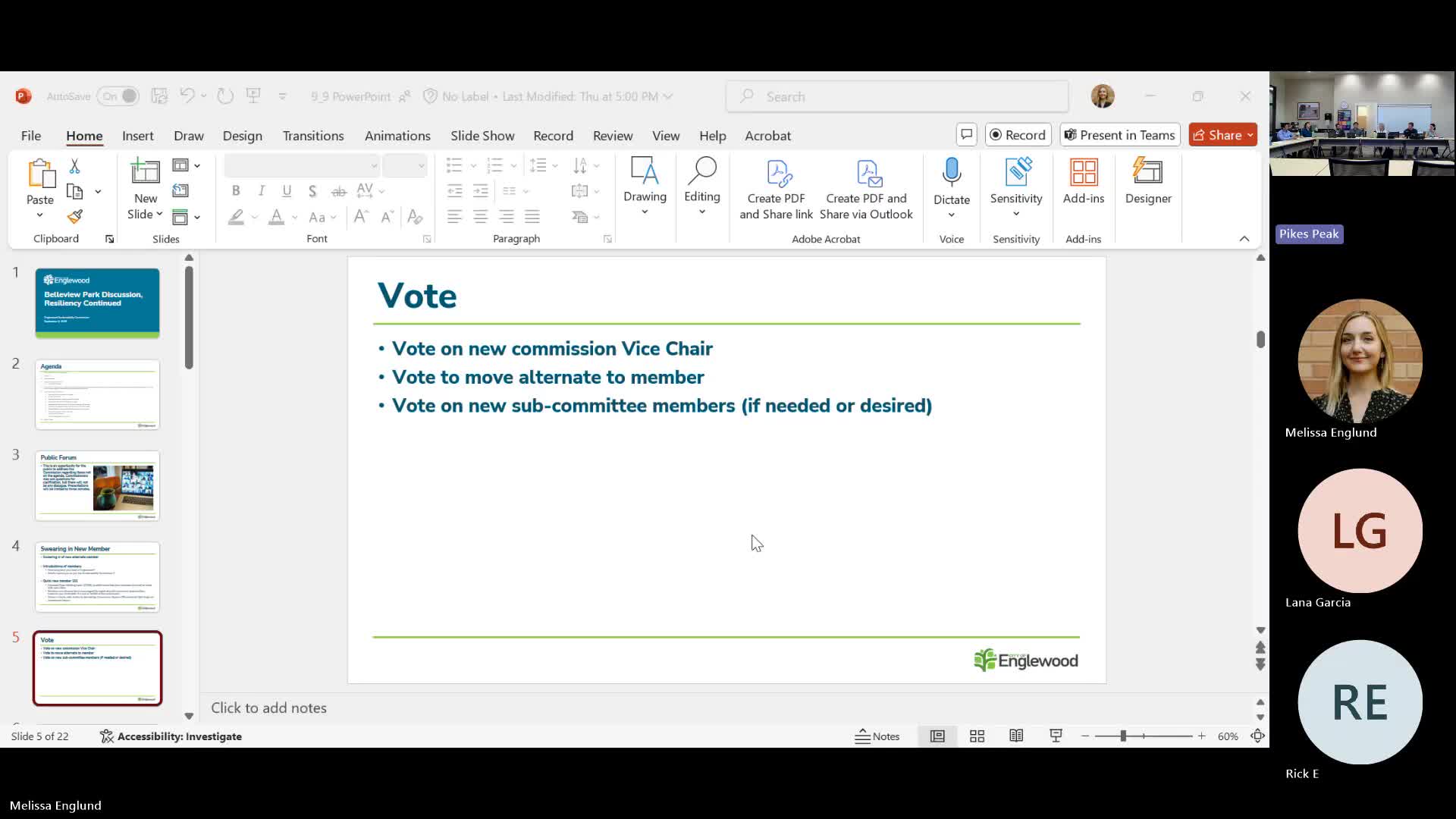Toggle Normal view button in status bar
The height and width of the screenshot is (819, 1456).
tap(937, 736)
